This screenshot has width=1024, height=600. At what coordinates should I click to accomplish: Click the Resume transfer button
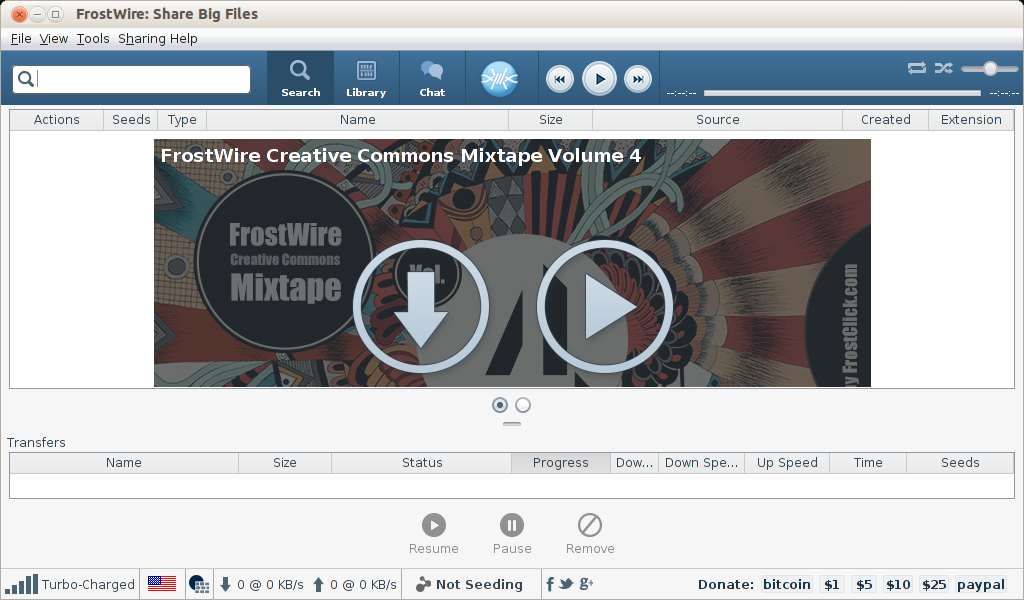pos(434,534)
